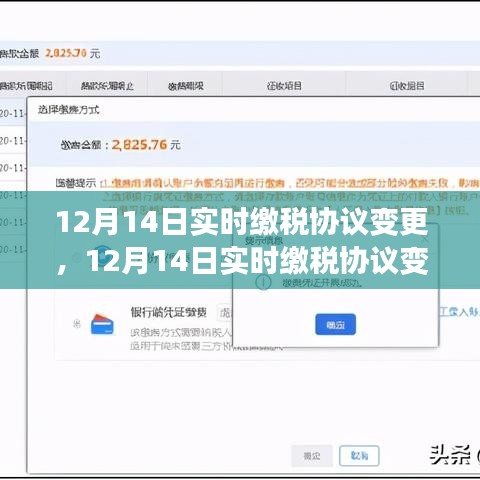Select the third table row dated 20-11
This screenshot has width=480, height=480.
[x=13, y=168]
